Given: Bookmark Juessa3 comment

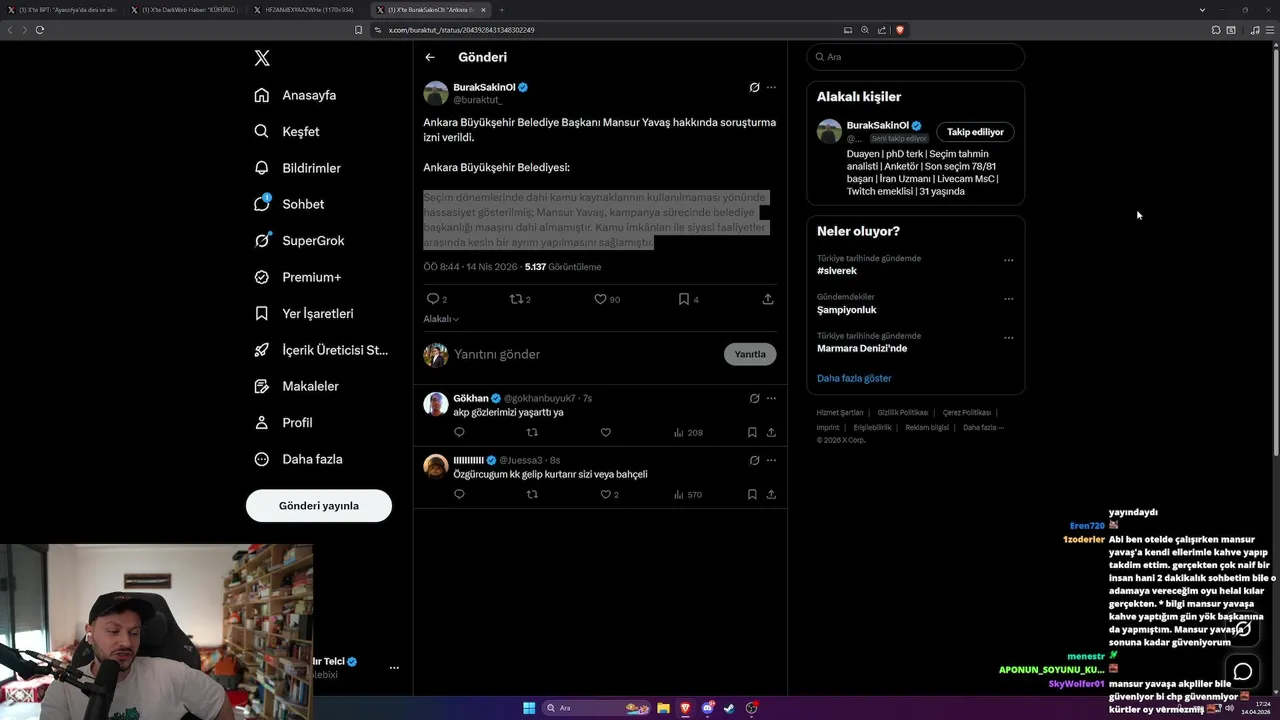Looking at the screenshot, I should tap(752, 494).
